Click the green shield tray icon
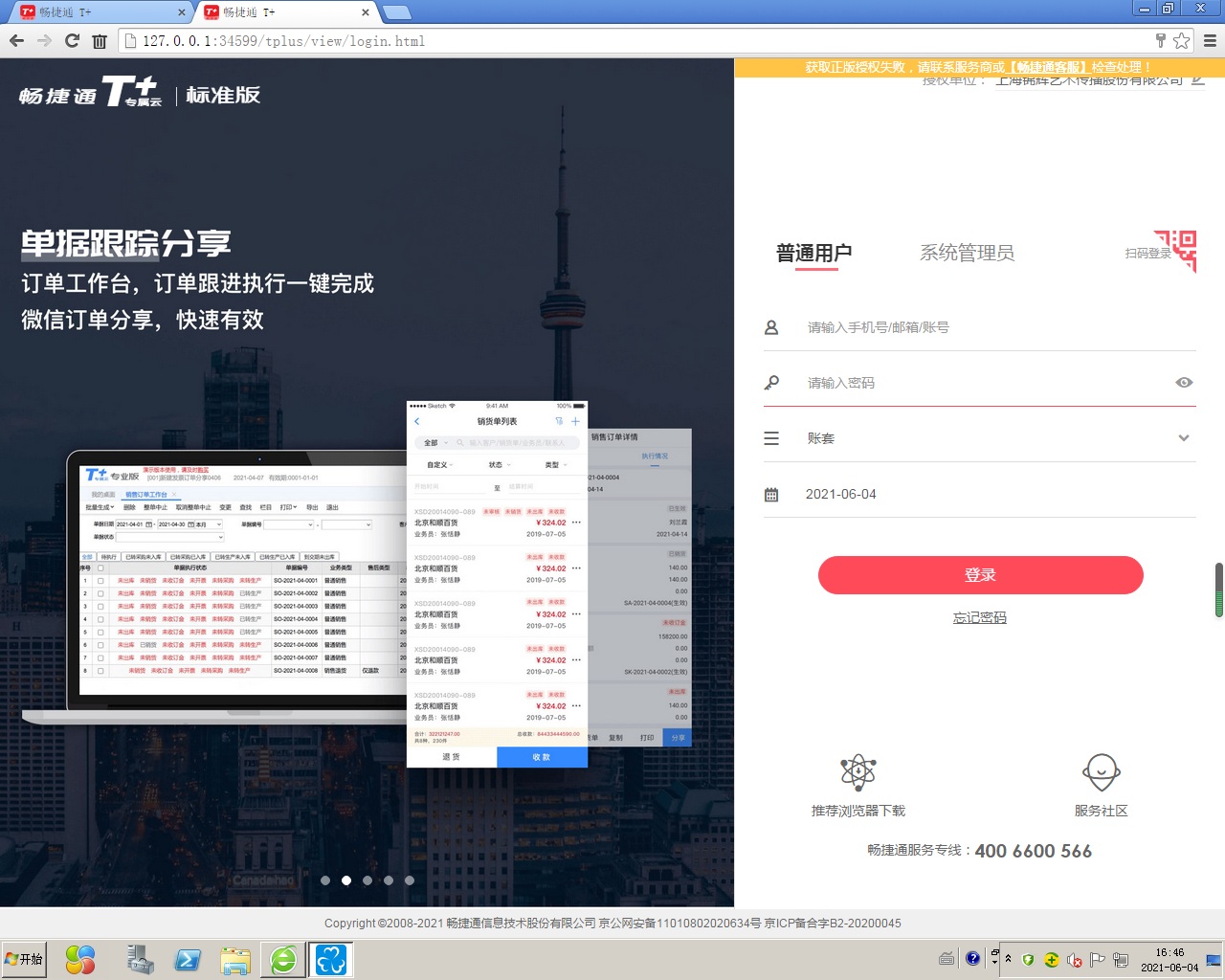This screenshot has width=1225, height=980. pyautogui.click(x=1028, y=960)
